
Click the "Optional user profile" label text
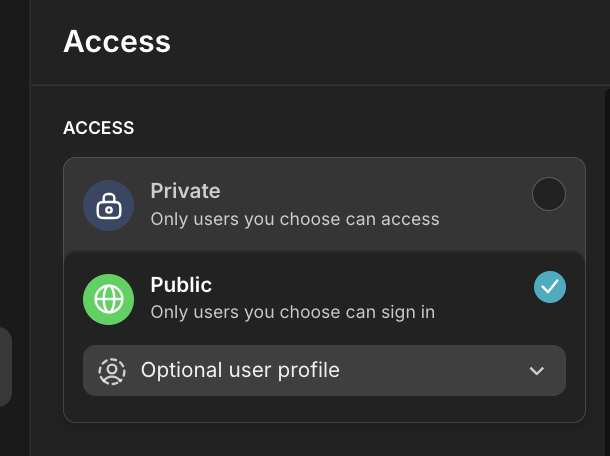coord(240,371)
